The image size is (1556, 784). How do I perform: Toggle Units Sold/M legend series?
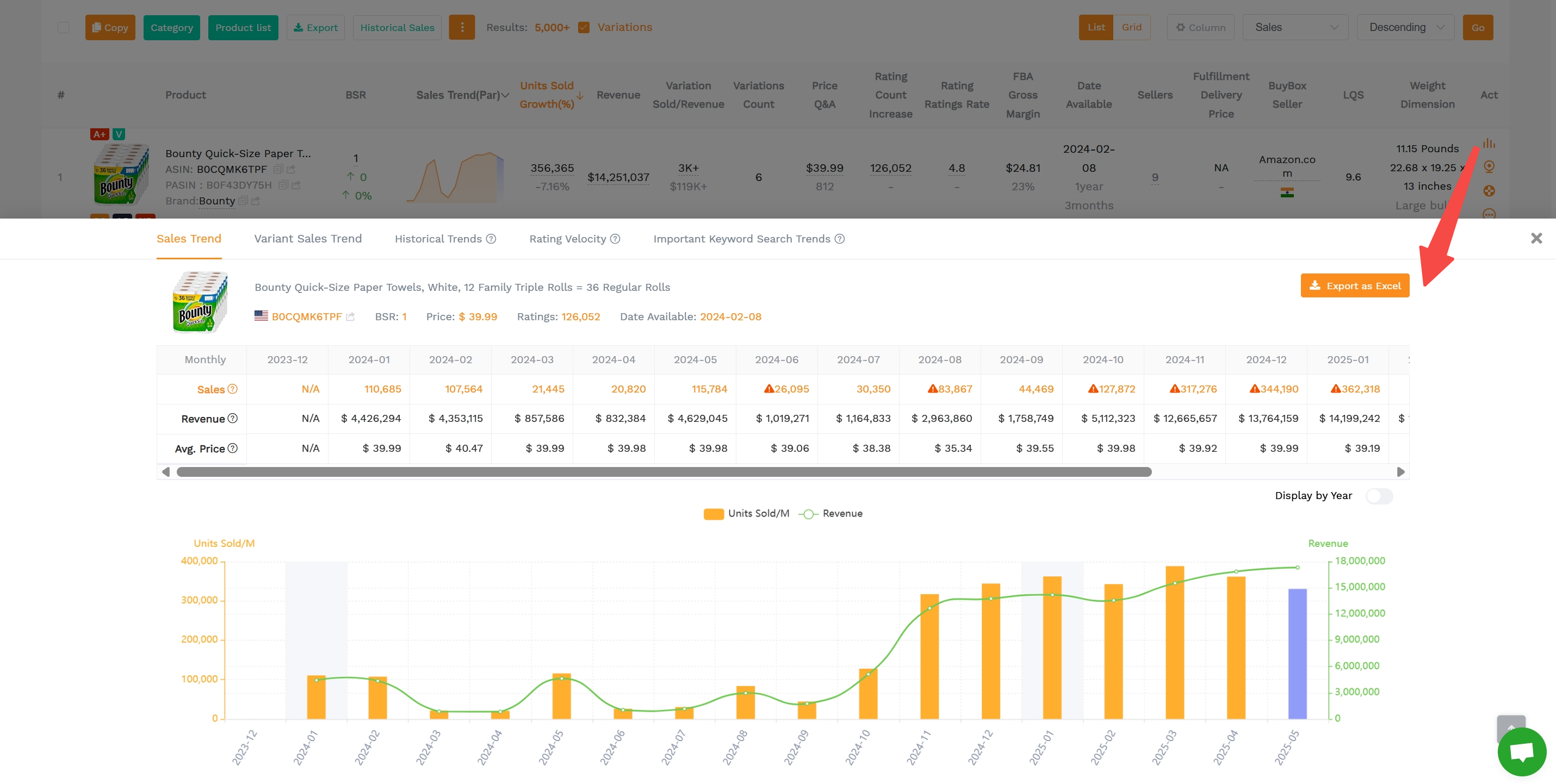point(747,513)
